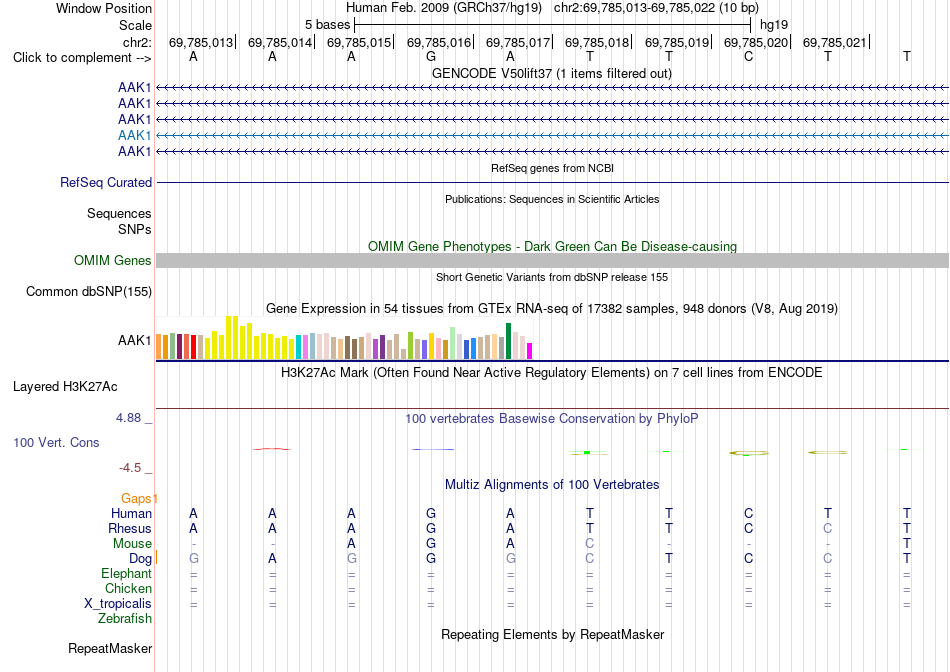Viewport: 950px width, 672px height.
Task: Click the C base in the reference sequence row
Action: click(749, 56)
